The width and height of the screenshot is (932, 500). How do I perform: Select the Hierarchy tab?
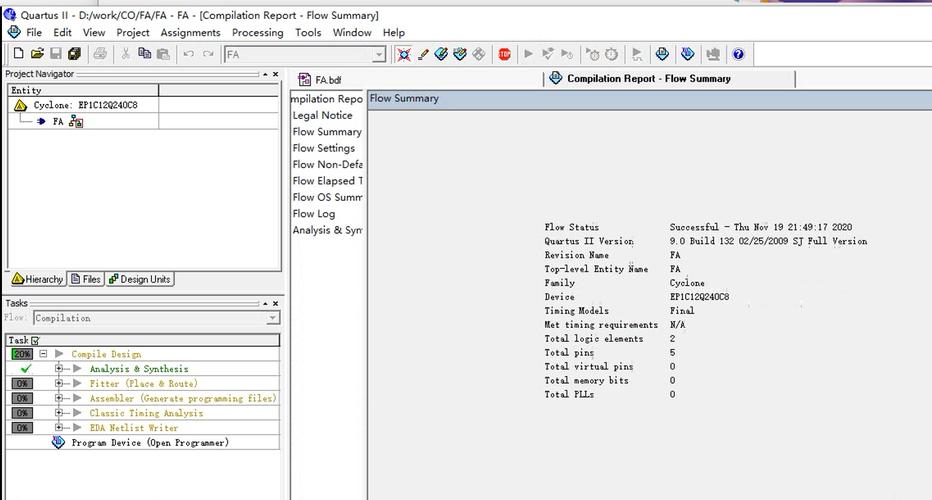[37, 279]
